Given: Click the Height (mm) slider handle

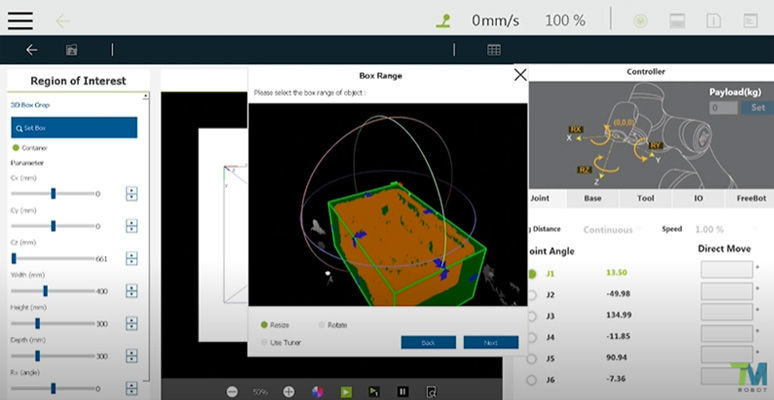Looking at the screenshot, I should point(38,323).
